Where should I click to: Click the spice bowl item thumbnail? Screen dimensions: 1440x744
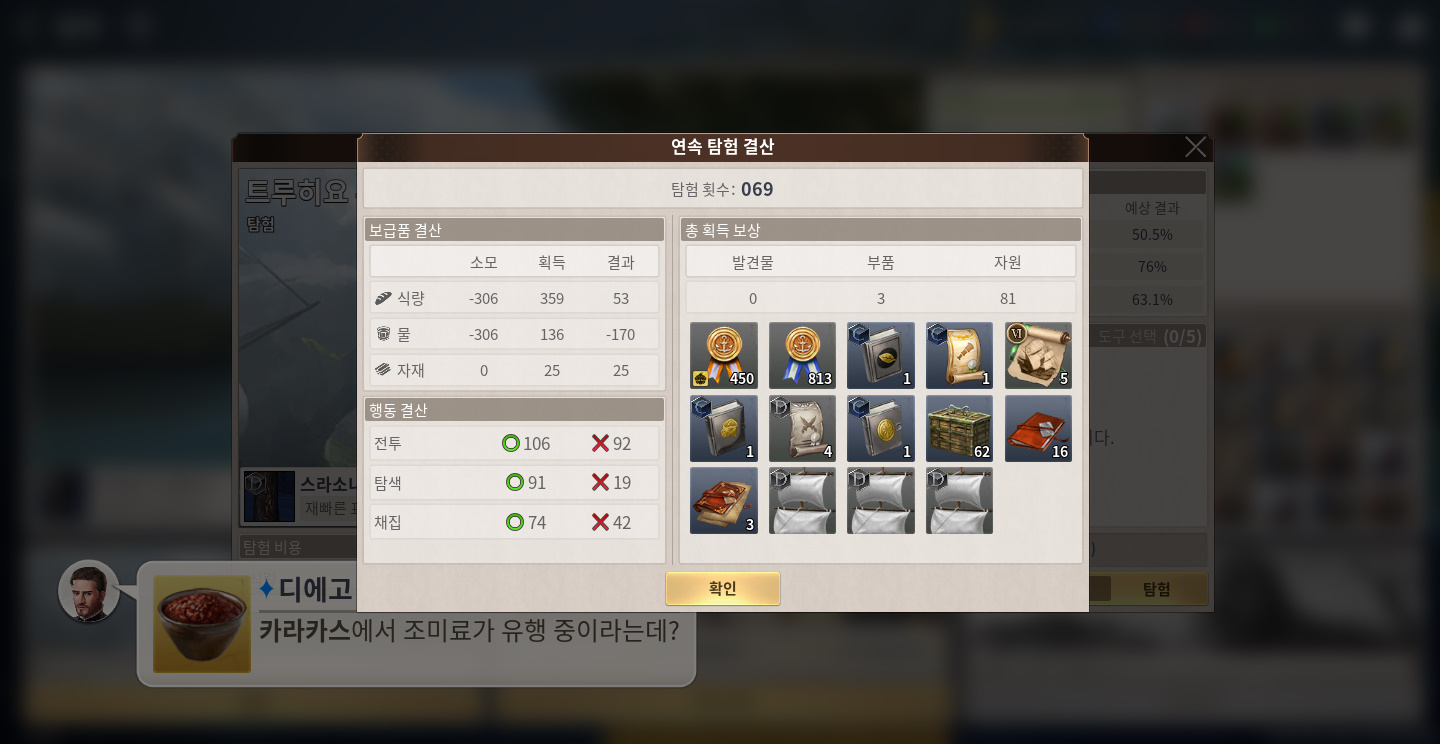coord(202,623)
